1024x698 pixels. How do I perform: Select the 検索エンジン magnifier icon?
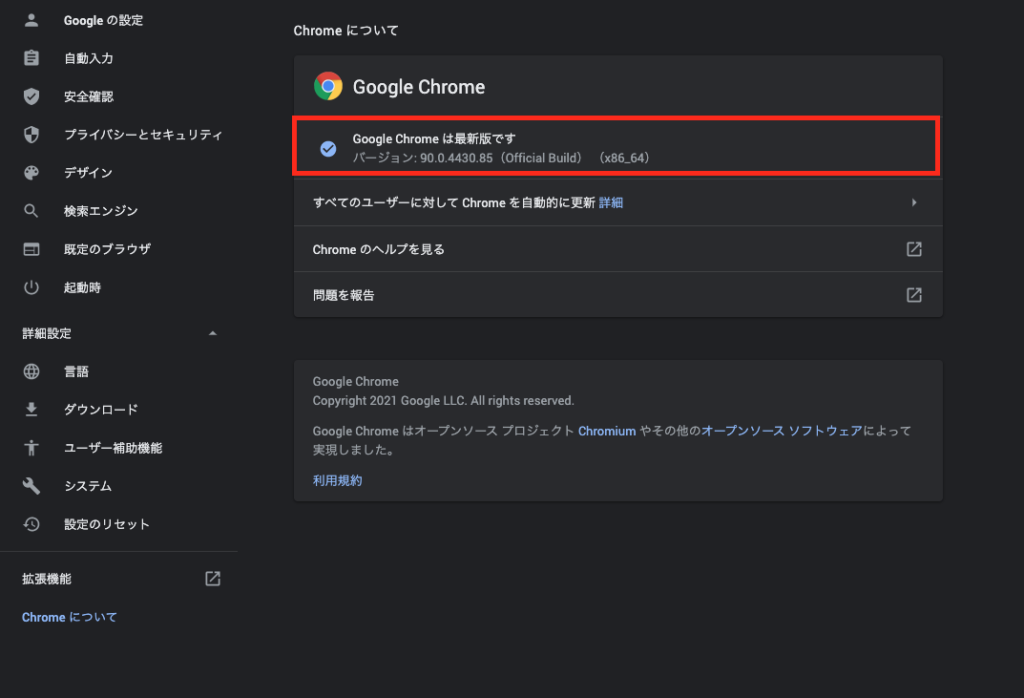click(31, 210)
